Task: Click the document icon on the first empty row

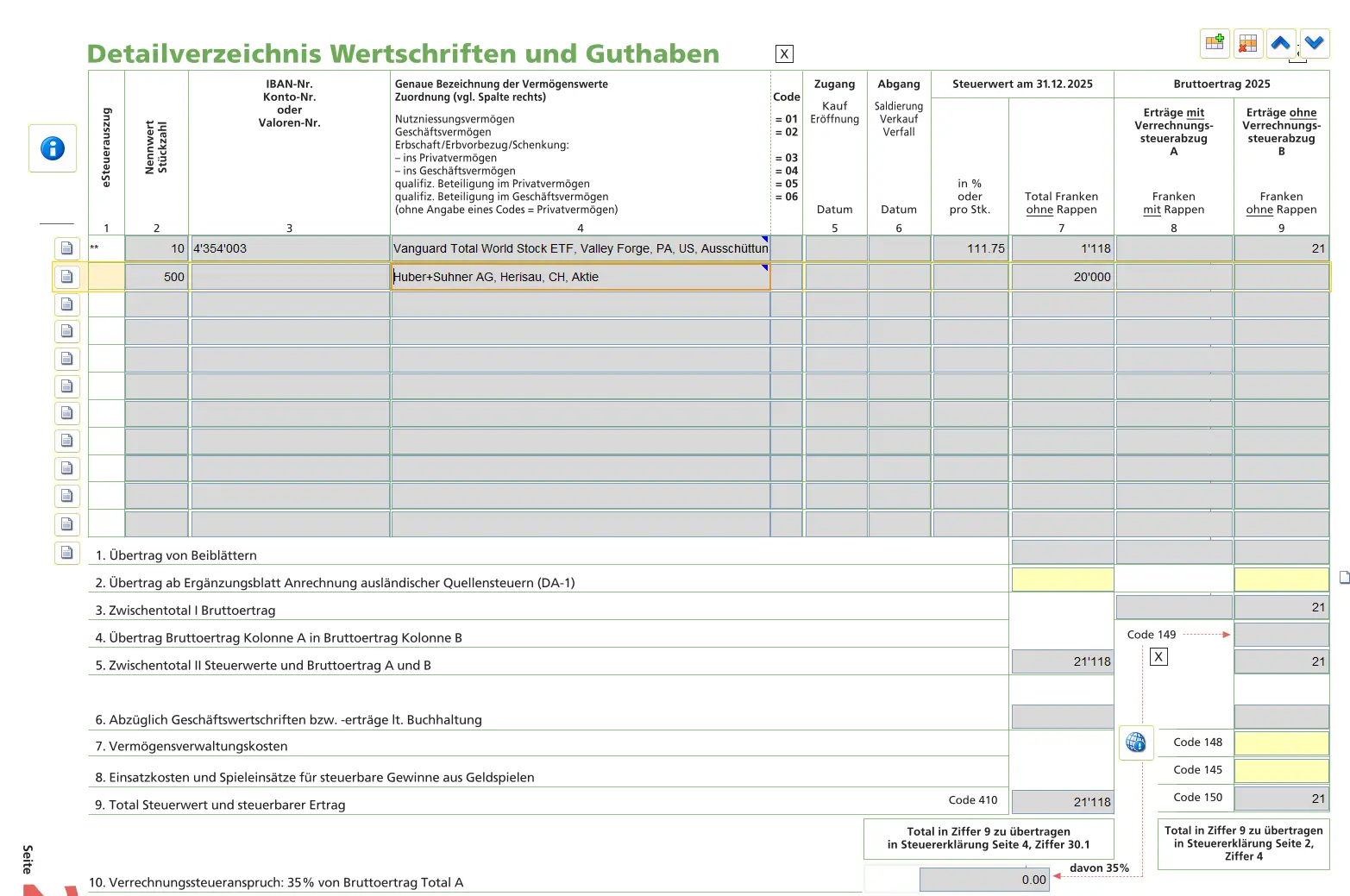Action: [x=66, y=304]
